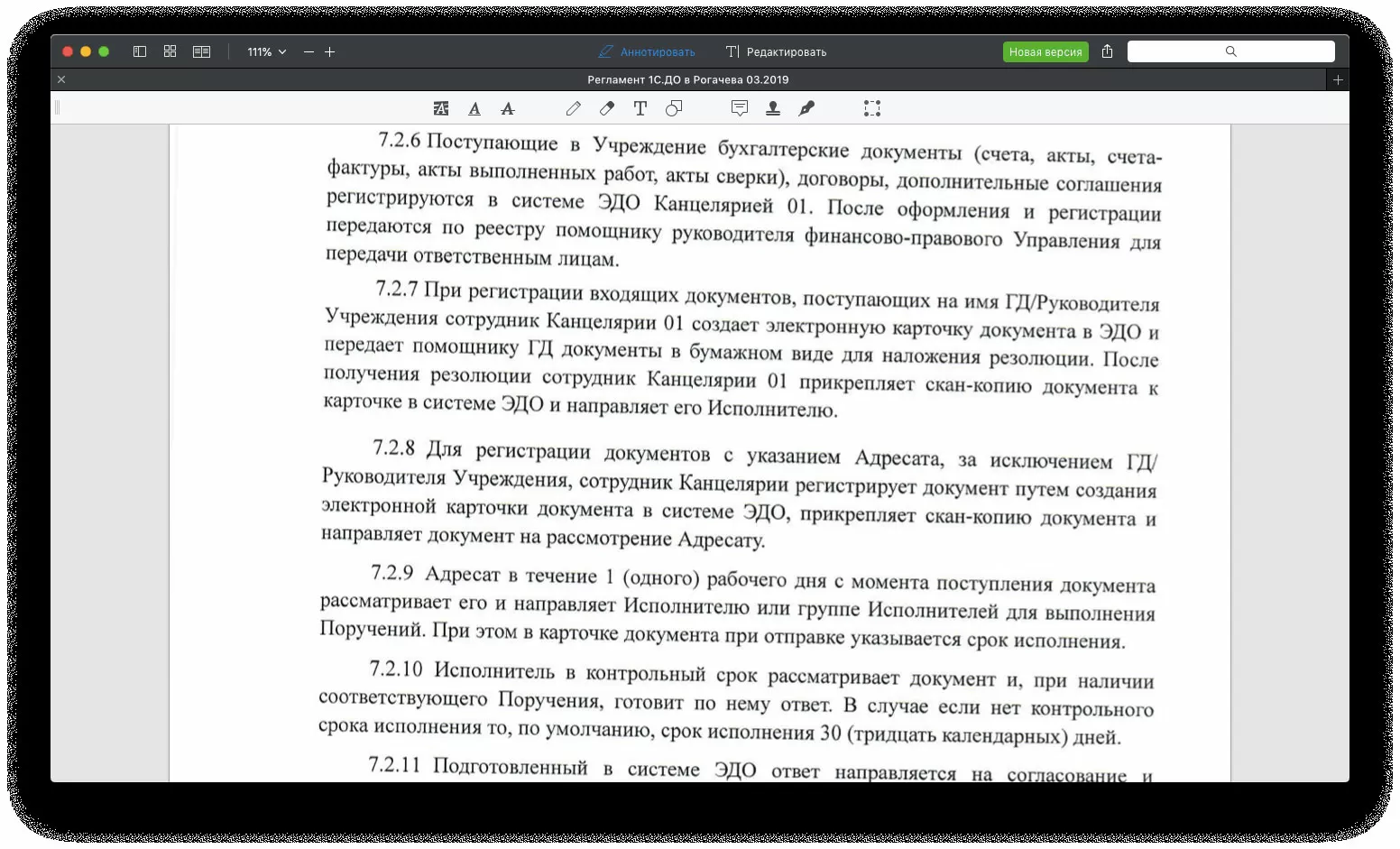Screen dimensions: 1400x849
Task: Switch to Редактировать mode
Action: (x=776, y=52)
